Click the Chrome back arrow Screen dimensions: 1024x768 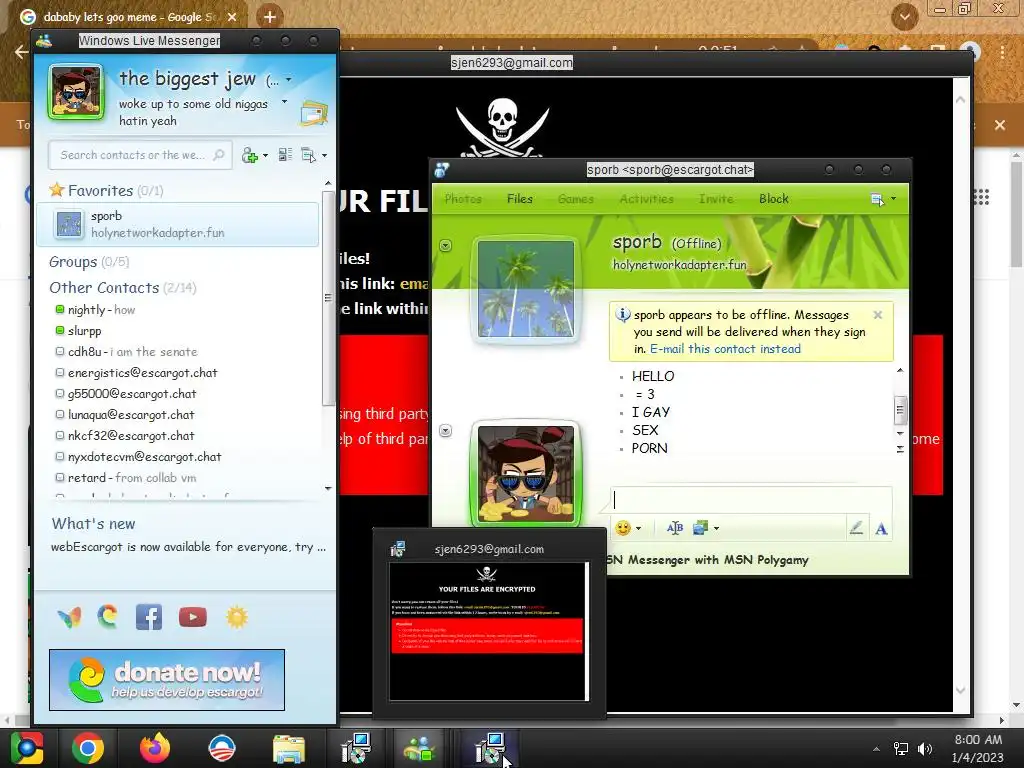[21, 52]
